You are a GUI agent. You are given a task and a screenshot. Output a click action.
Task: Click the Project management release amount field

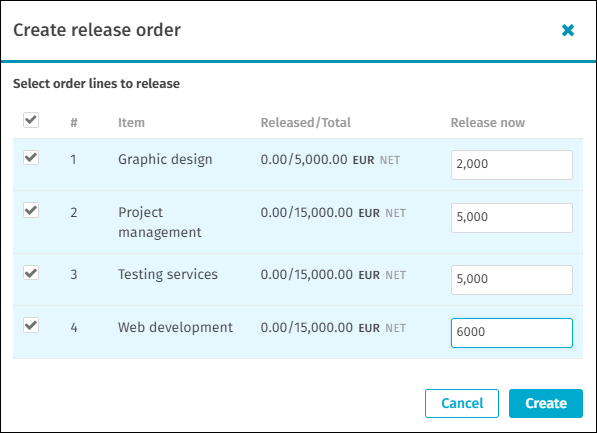512,218
